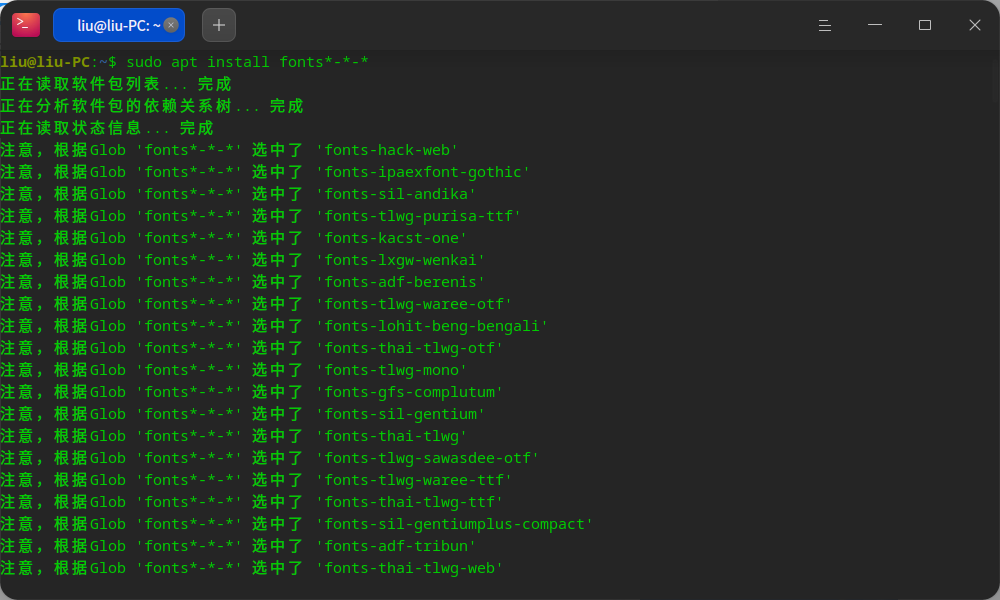Screen dimensions: 1000x600
Task: Open a new terminal tab with plus button
Action: 219,25
